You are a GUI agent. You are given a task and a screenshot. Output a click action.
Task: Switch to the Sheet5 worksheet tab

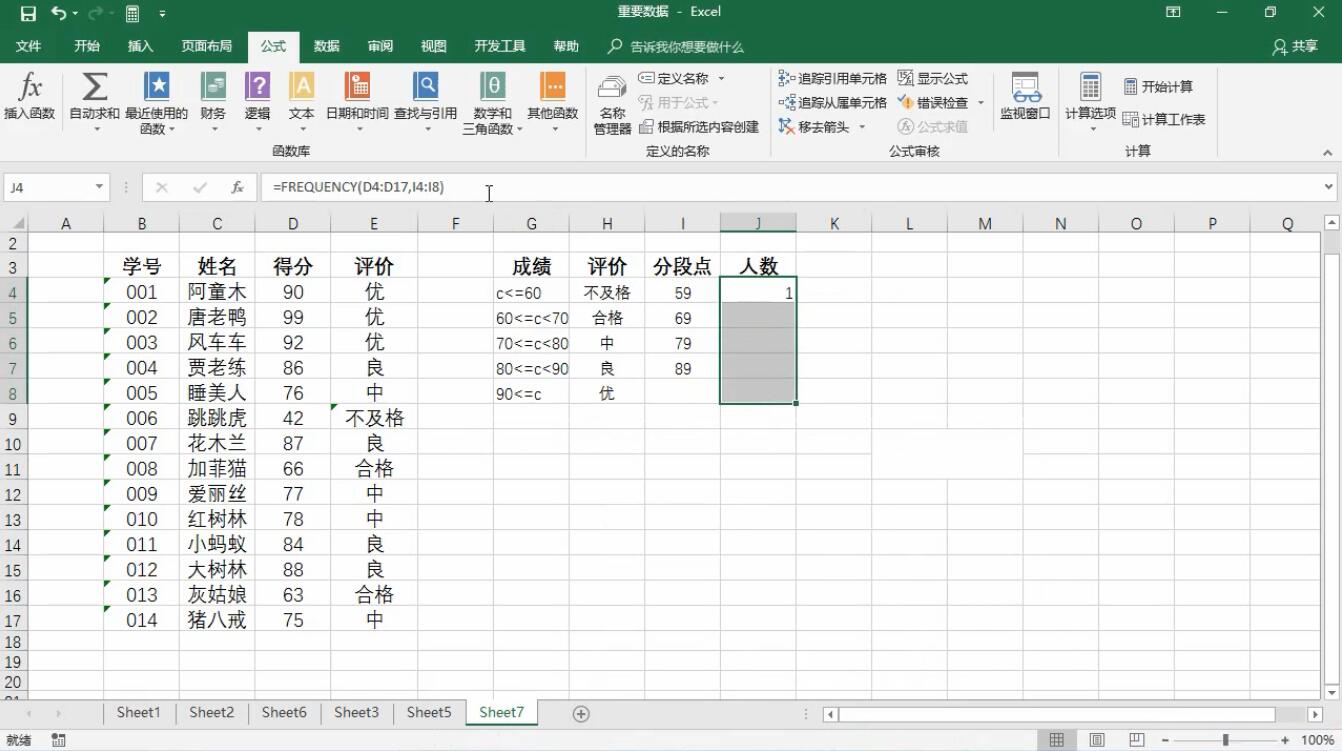coord(429,713)
